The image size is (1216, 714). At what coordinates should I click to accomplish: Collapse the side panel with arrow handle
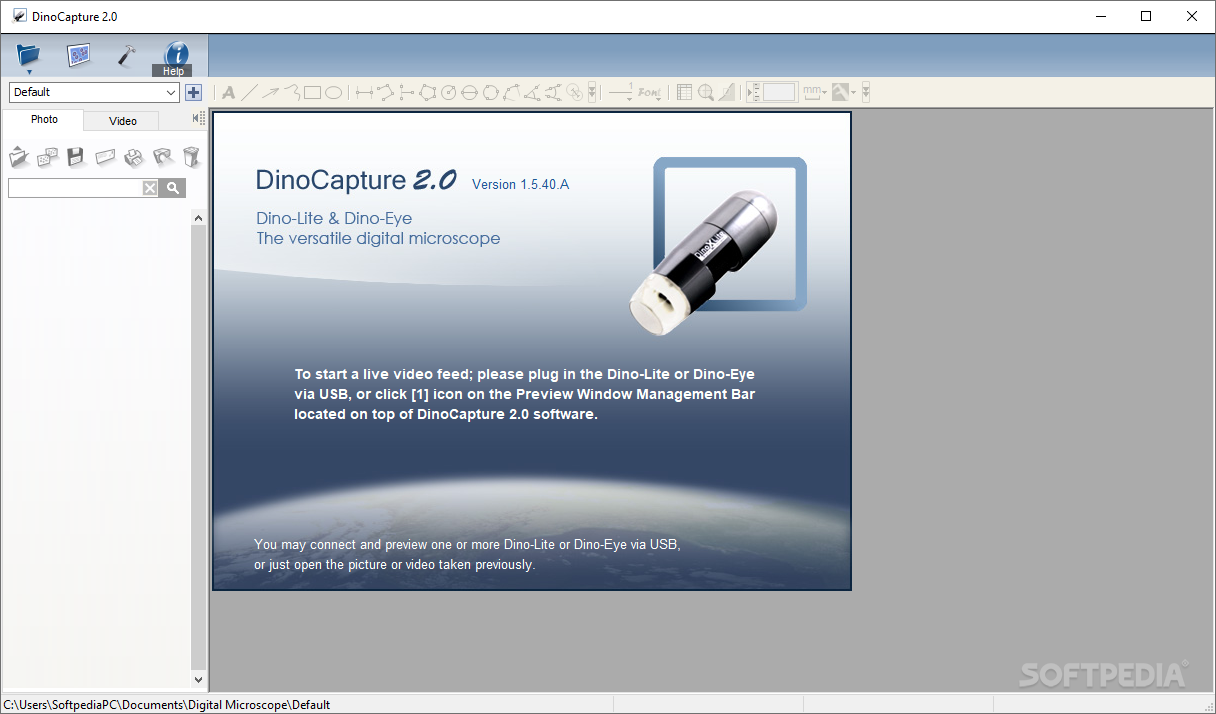198,119
